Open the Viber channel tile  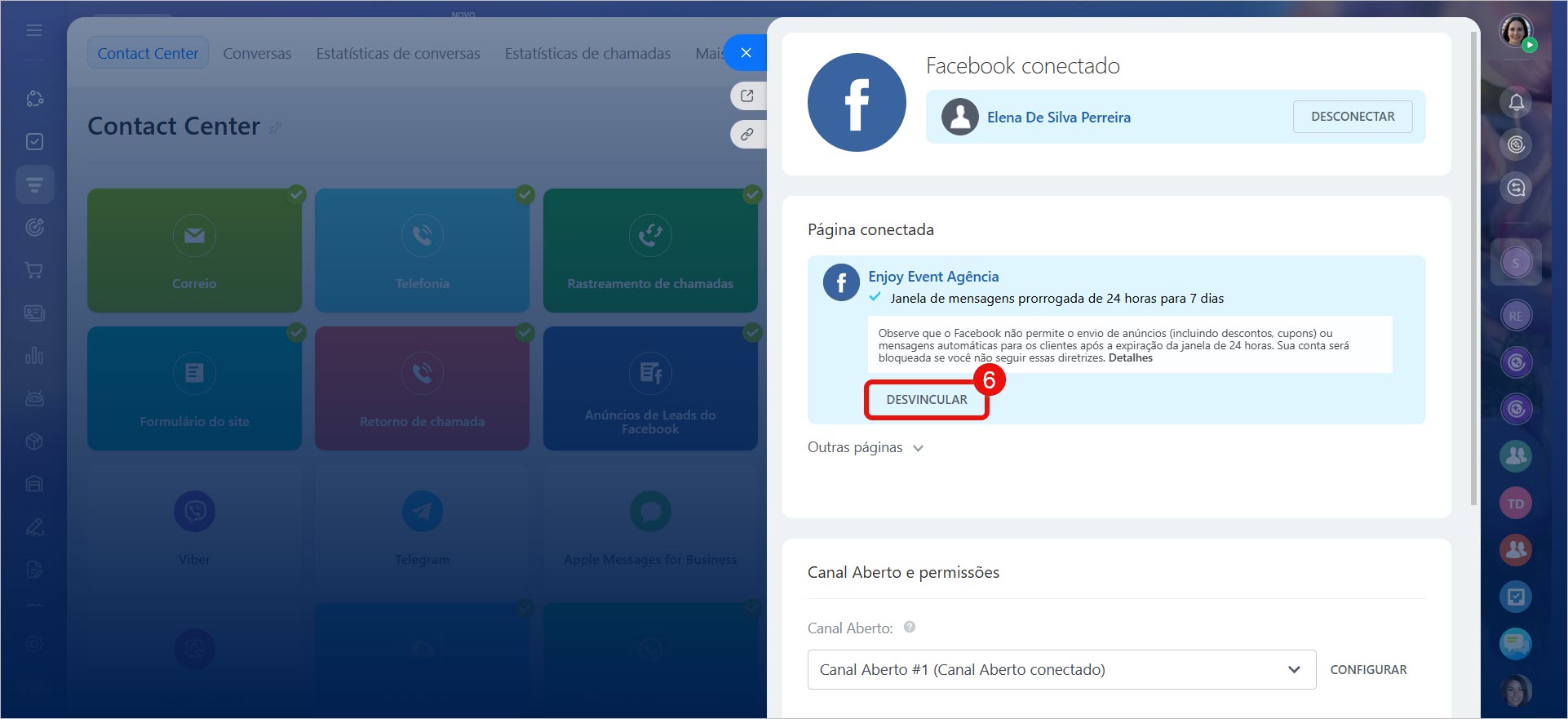pos(194,526)
